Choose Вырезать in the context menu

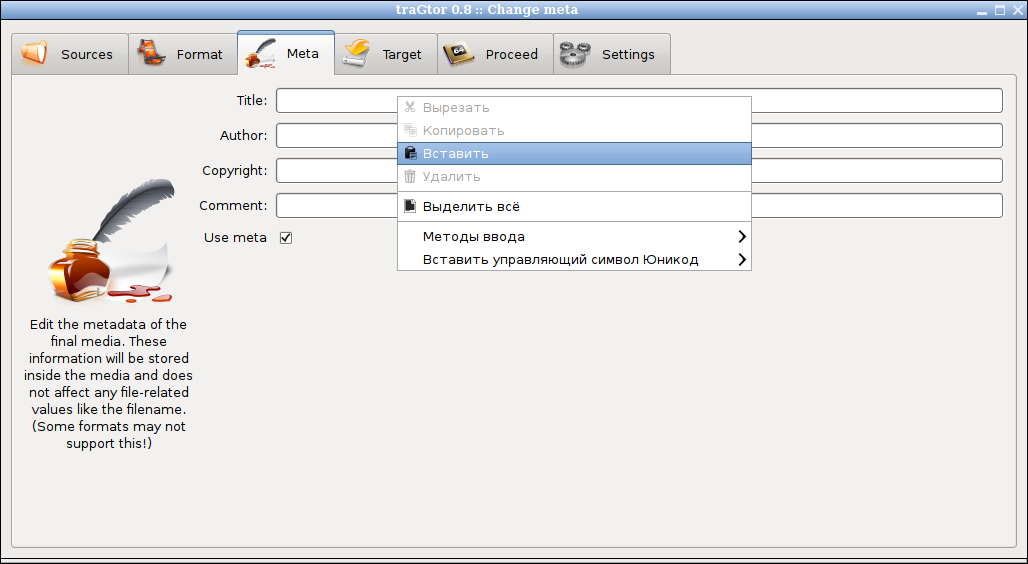click(574, 108)
